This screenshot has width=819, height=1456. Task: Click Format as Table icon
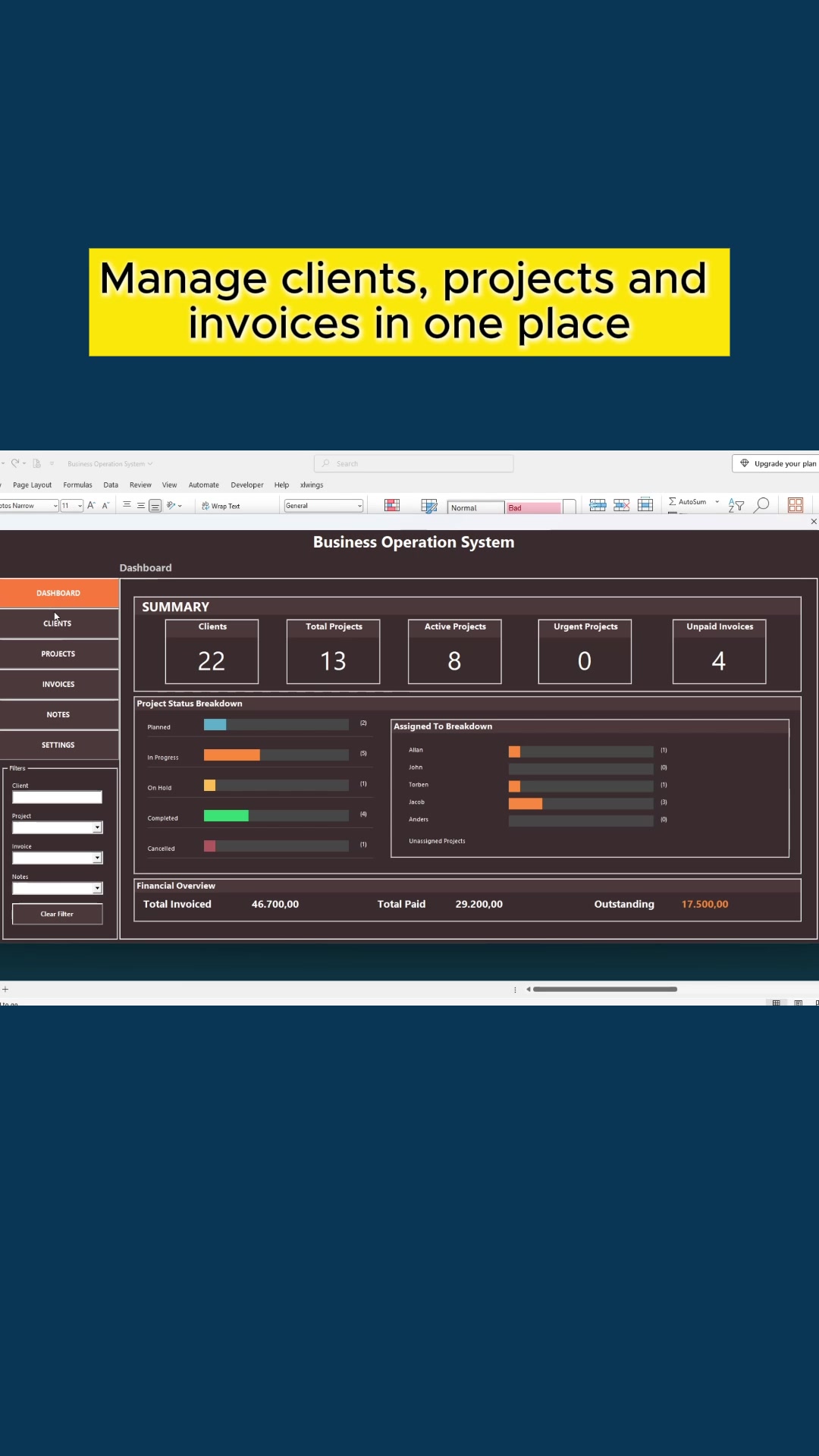(429, 506)
